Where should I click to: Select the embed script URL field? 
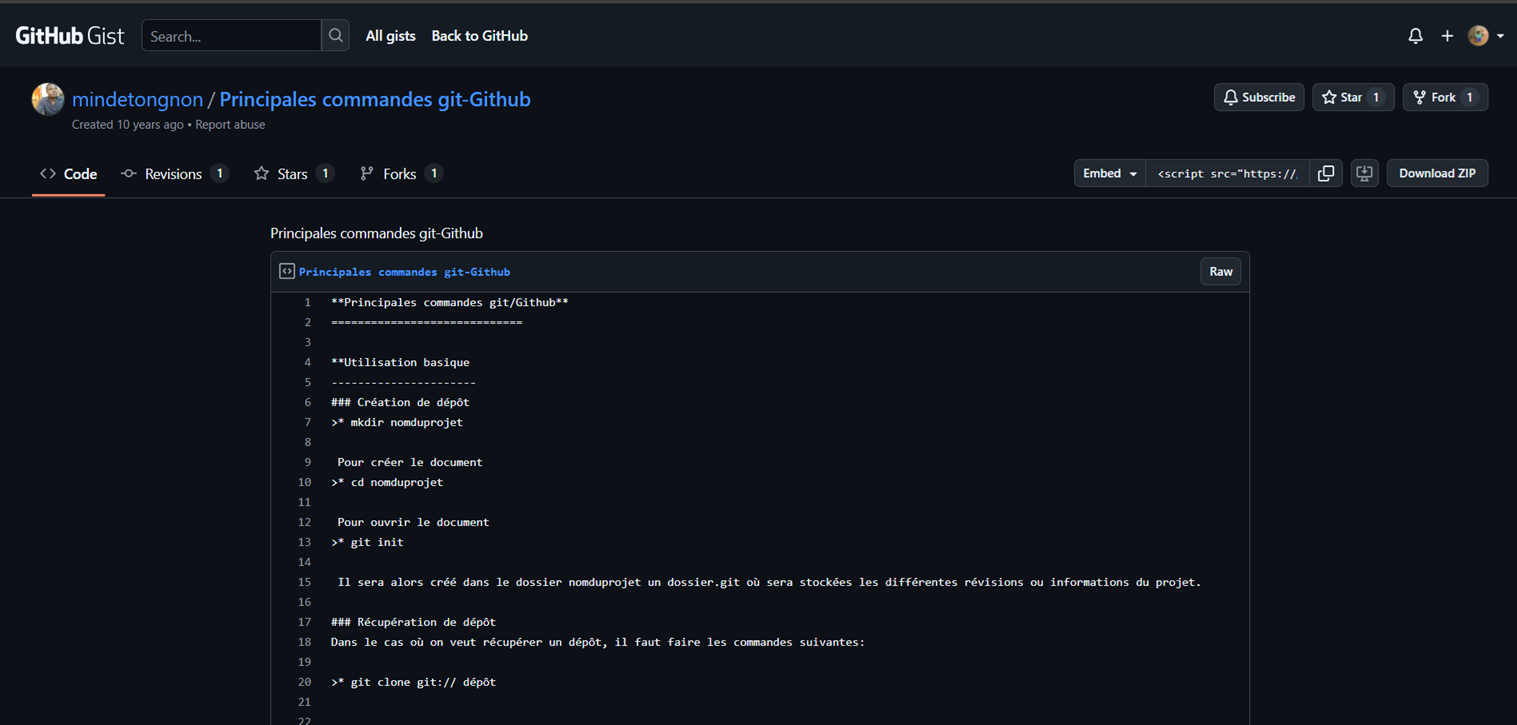[1228, 173]
